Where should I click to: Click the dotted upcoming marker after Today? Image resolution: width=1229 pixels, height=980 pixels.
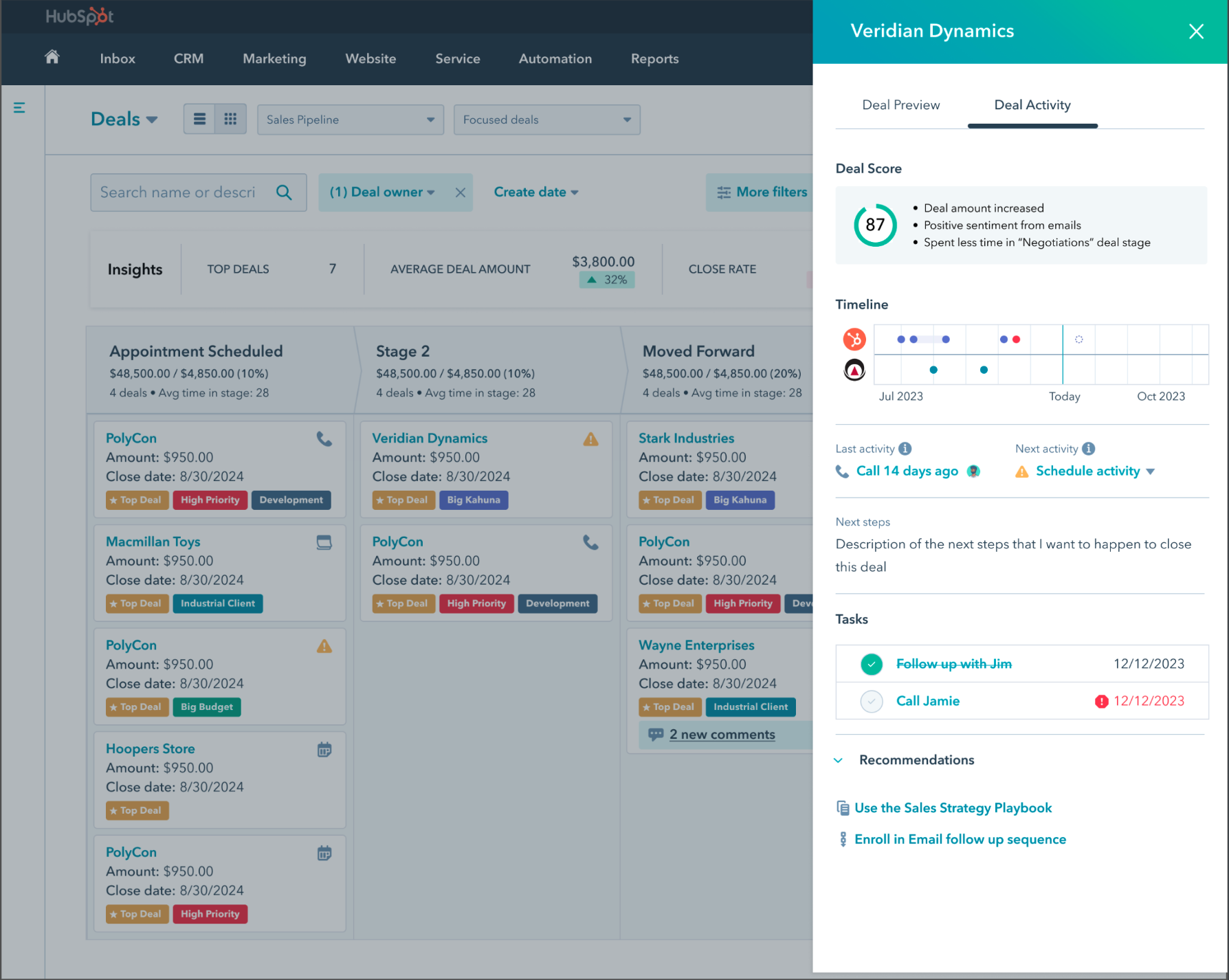tap(1079, 339)
